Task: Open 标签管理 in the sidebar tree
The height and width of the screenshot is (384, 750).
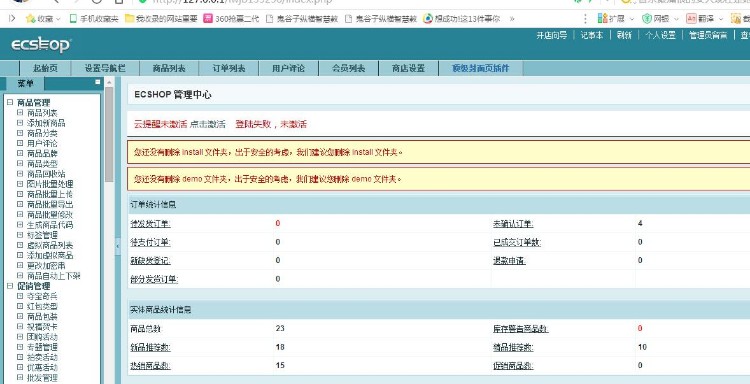Action: [42, 235]
